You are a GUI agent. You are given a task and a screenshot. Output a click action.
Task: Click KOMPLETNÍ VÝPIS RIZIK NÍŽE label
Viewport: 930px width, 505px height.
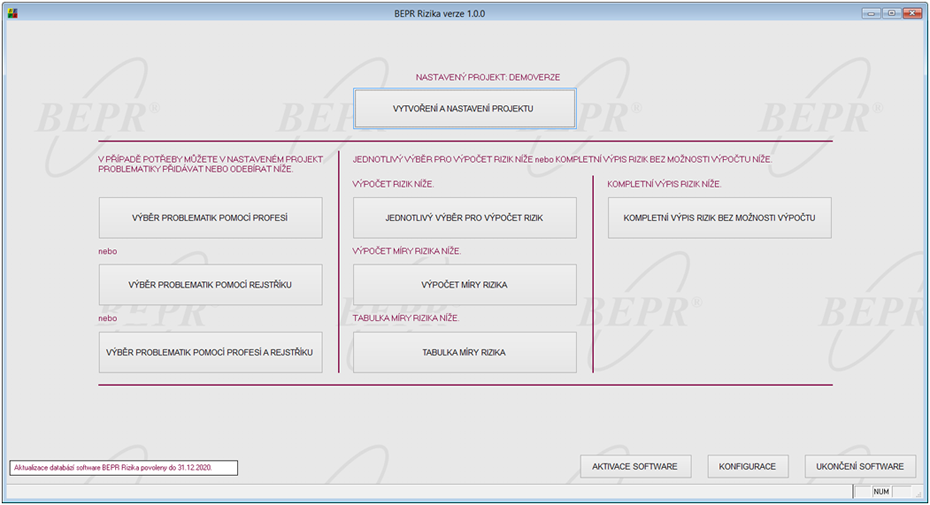(x=664, y=184)
